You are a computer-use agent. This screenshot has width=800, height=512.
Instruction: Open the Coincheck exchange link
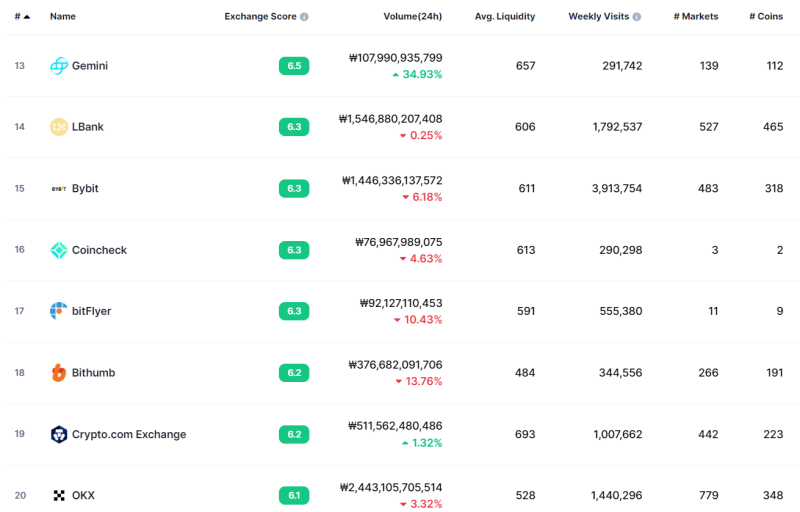click(x=99, y=250)
